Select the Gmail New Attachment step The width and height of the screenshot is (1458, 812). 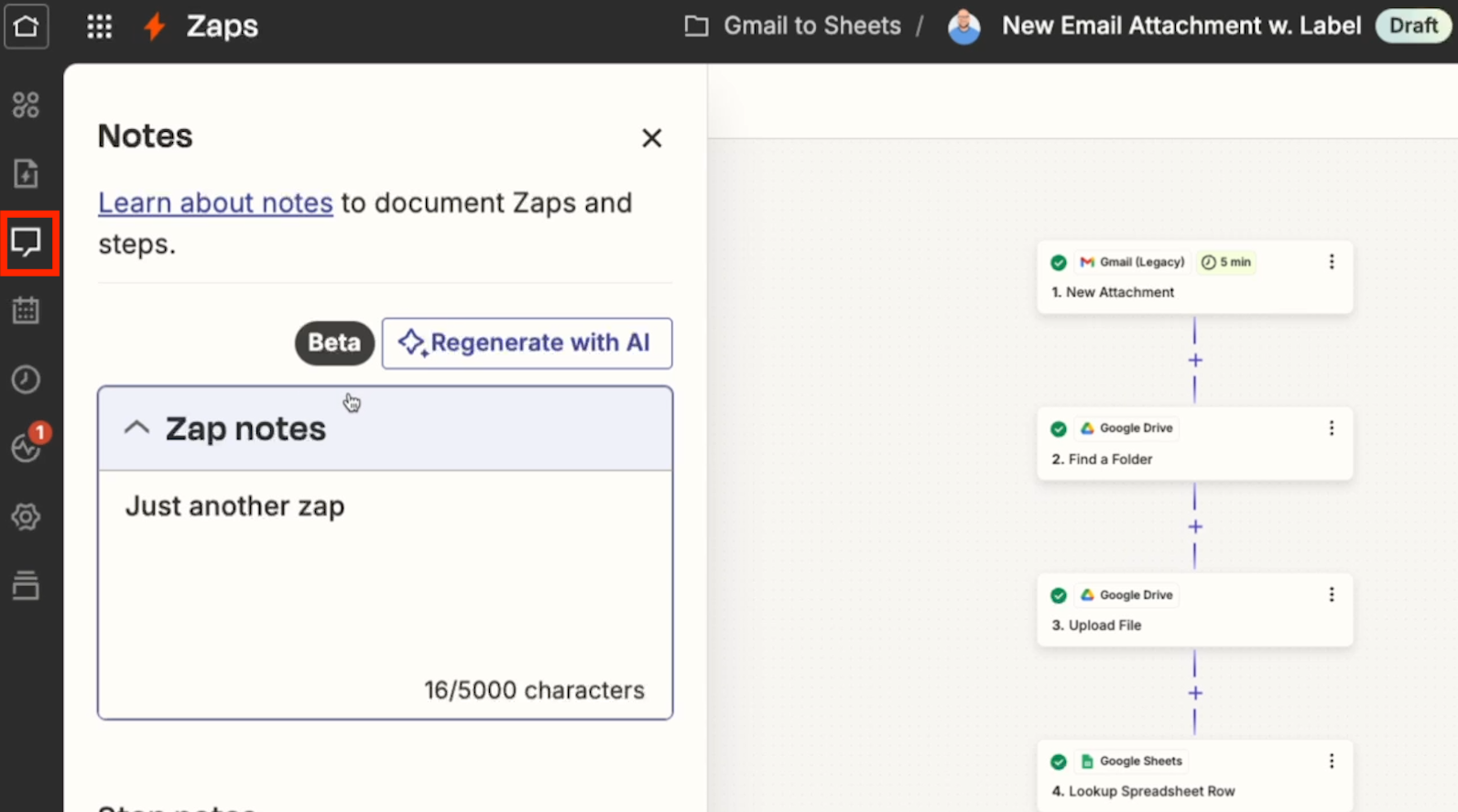pos(1194,277)
